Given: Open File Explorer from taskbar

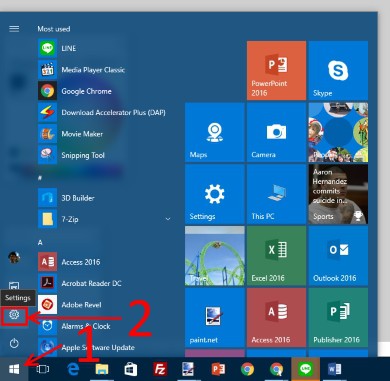Looking at the screenshot, I should pos(102,369).
